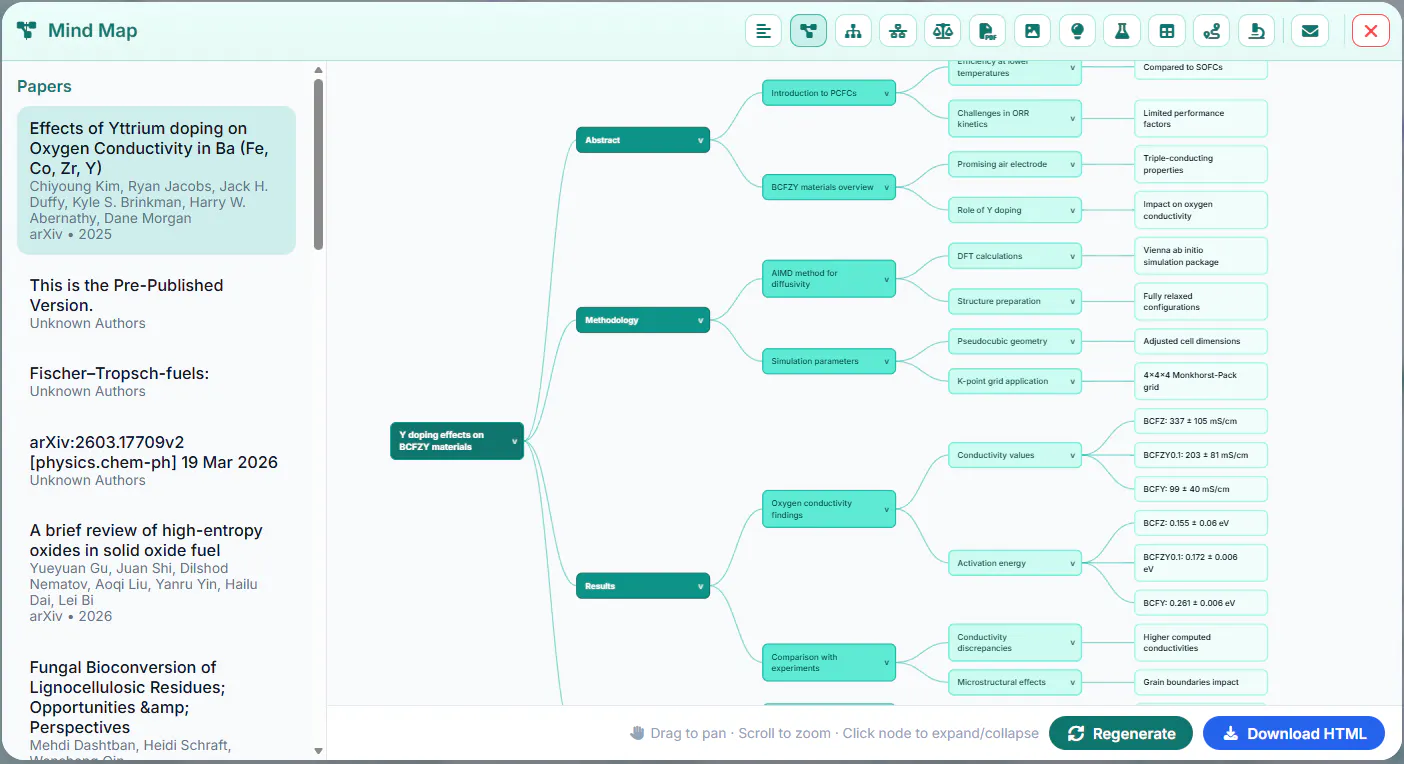The height and width of the screenshot is (764, 1404).
Task: Toggle the 'AIMD method for diffusivity' node chevron
Action: click(x=886, y=279)
